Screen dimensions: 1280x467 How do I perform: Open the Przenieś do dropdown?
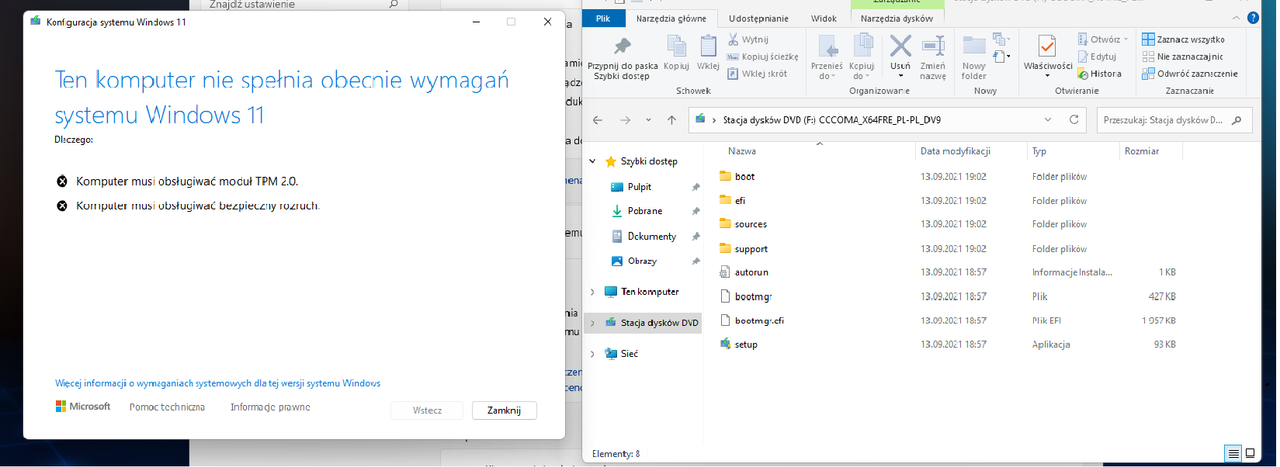pyautogui.click(x=828, y=58)
